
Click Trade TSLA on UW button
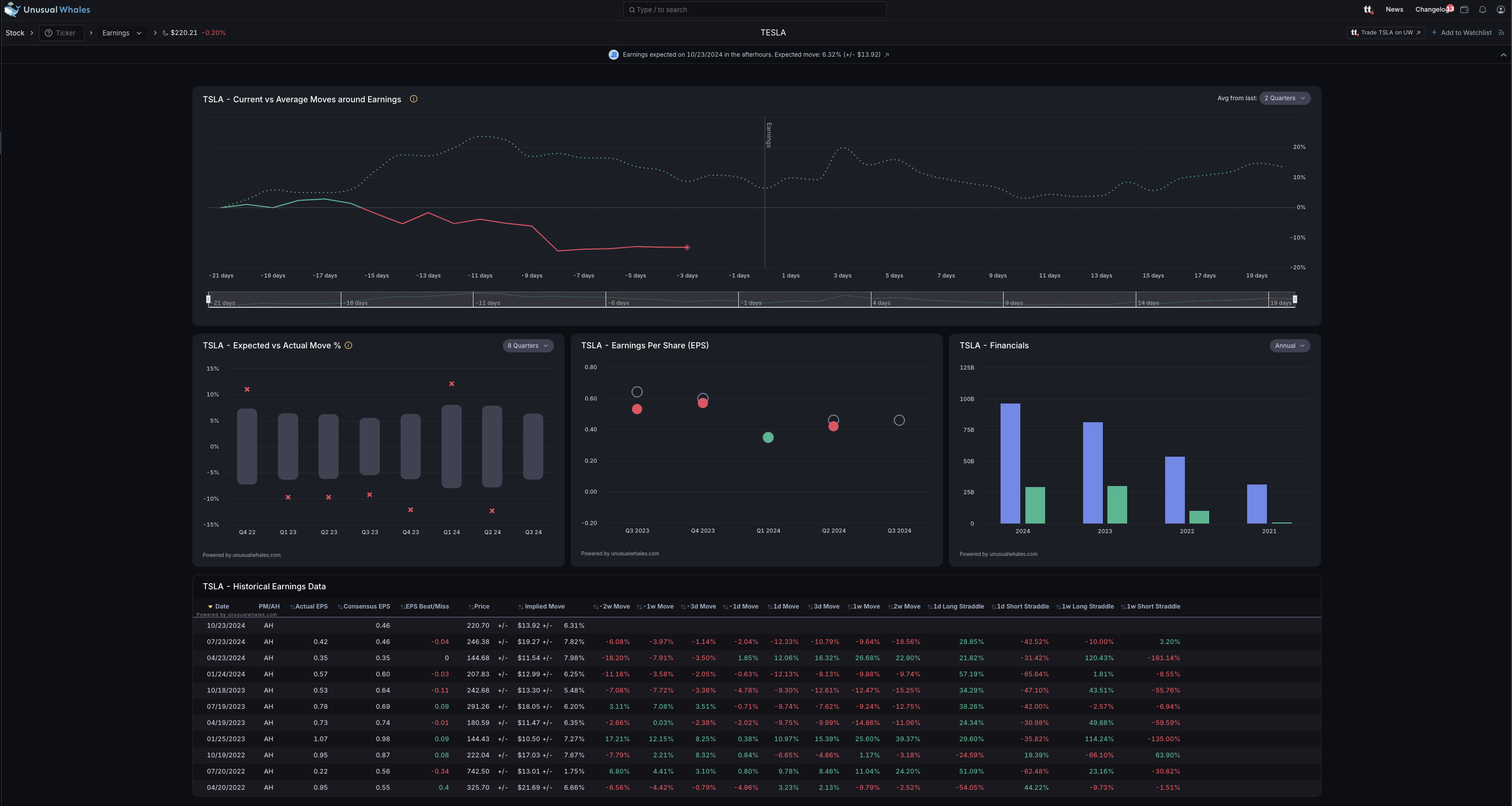[x=1385, y=33]
